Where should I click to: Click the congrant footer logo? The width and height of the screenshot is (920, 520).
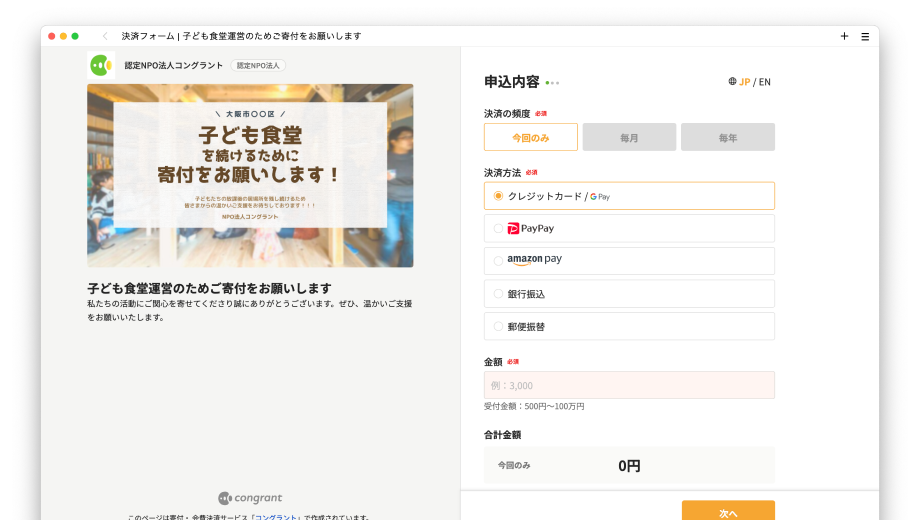pyautogui.click(x=250, y=498)
